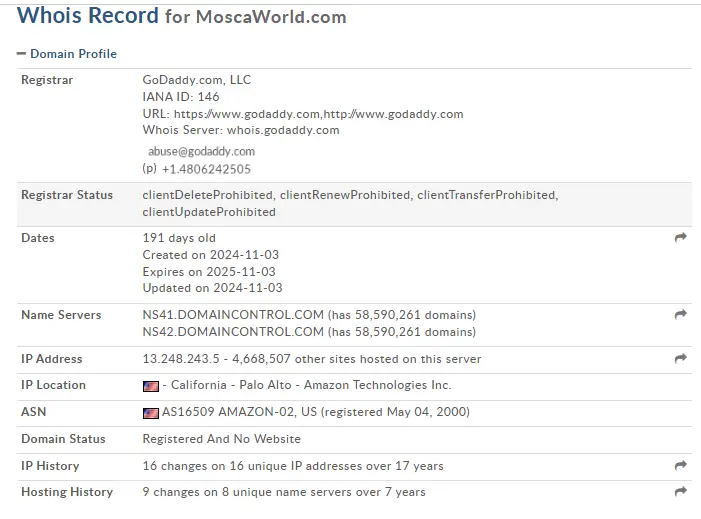This screenshot has height=519, width=701.
Task: Click 9 changes on 8 unique name servers
Action: (x=284, y=492)
